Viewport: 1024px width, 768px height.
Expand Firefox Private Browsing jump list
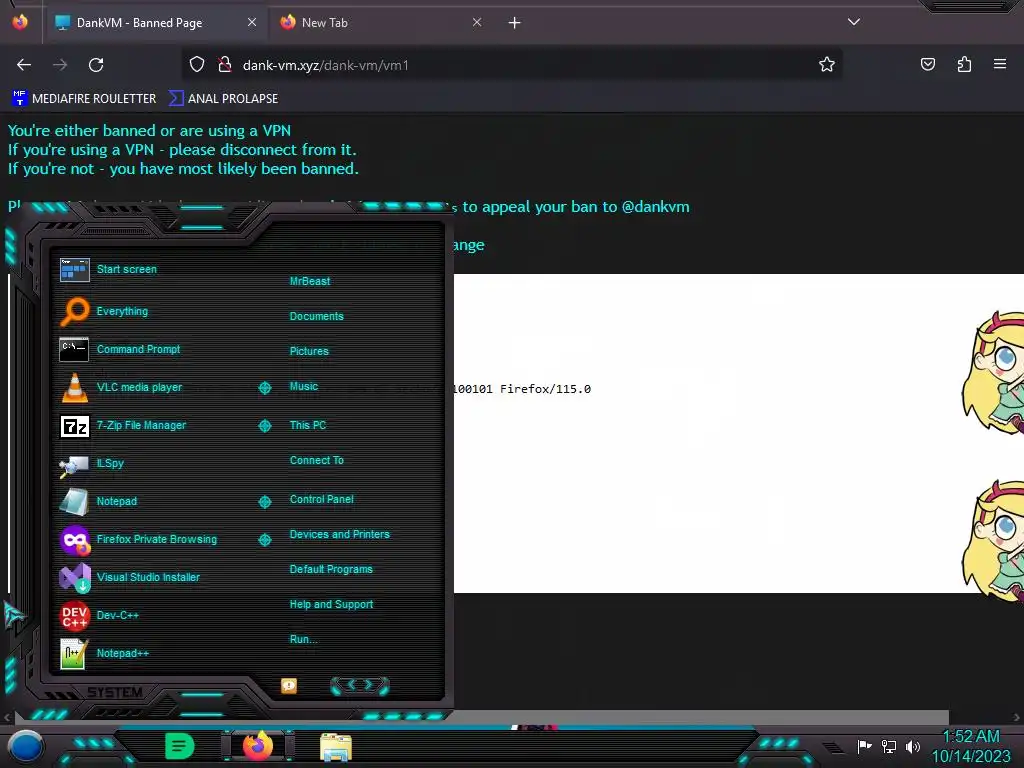coord(264,539)
